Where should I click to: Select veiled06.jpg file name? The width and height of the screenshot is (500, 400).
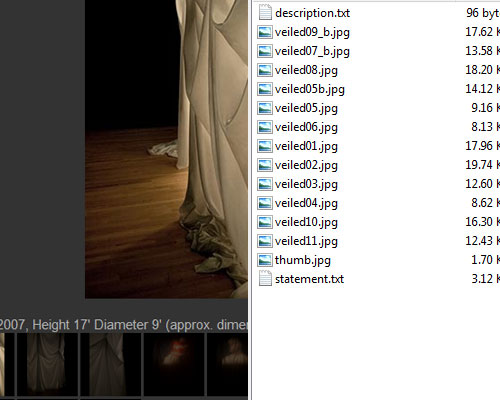click(x=306, y=127)
